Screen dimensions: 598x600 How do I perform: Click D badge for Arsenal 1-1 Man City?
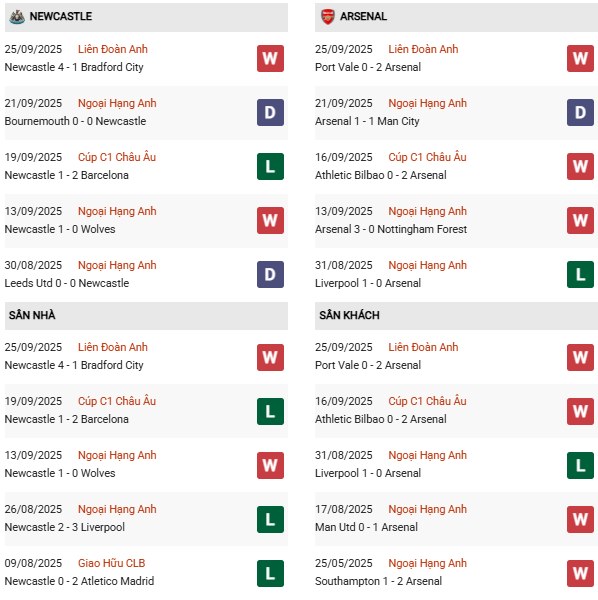(580, 112)
